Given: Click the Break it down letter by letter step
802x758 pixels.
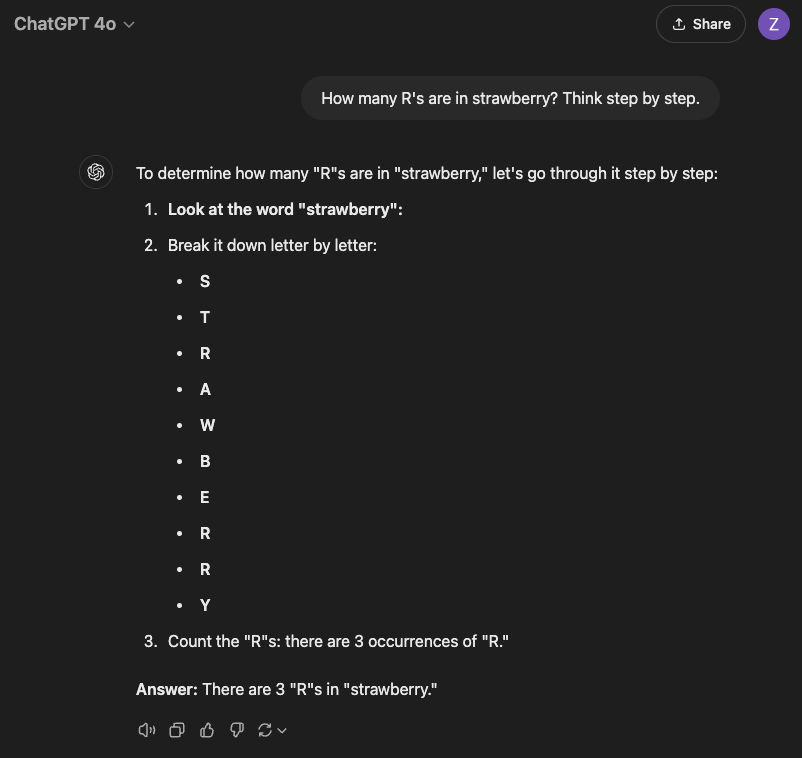Looking at the screenshot, I should (x=272, y=245).
